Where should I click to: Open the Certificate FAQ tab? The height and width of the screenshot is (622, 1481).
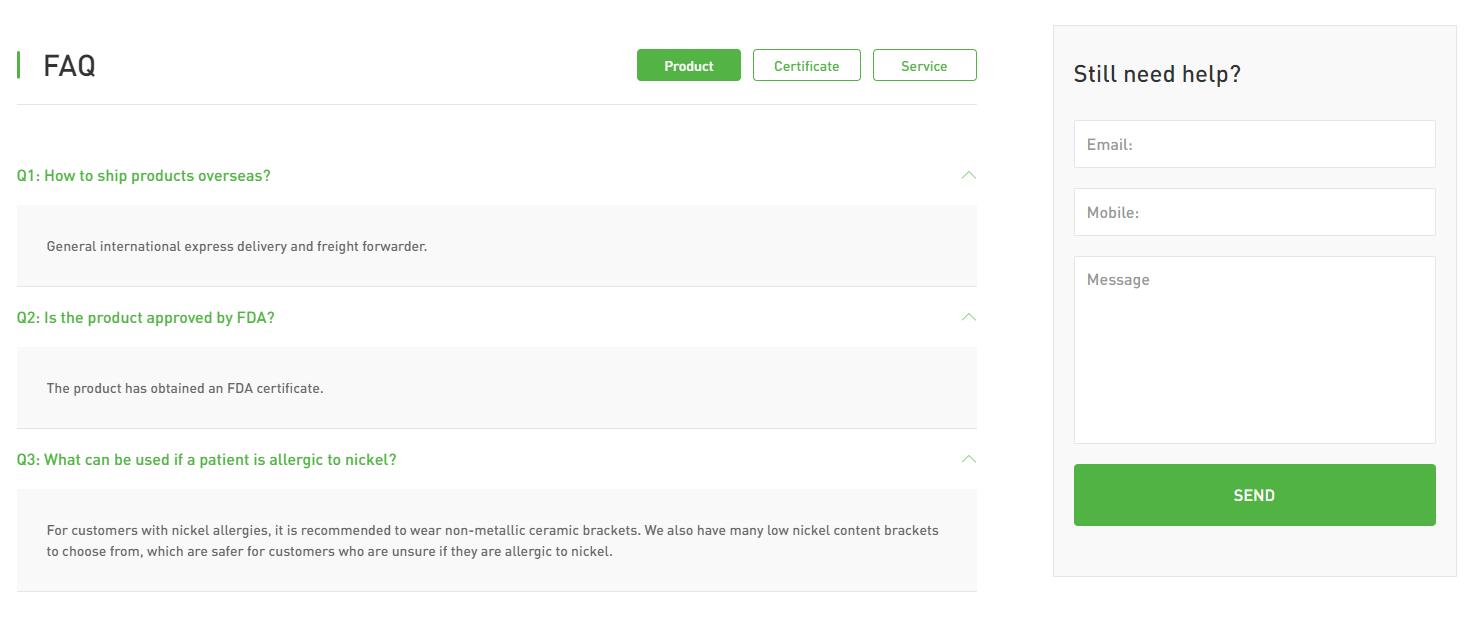pyautogui.click(x=806, y=66)
